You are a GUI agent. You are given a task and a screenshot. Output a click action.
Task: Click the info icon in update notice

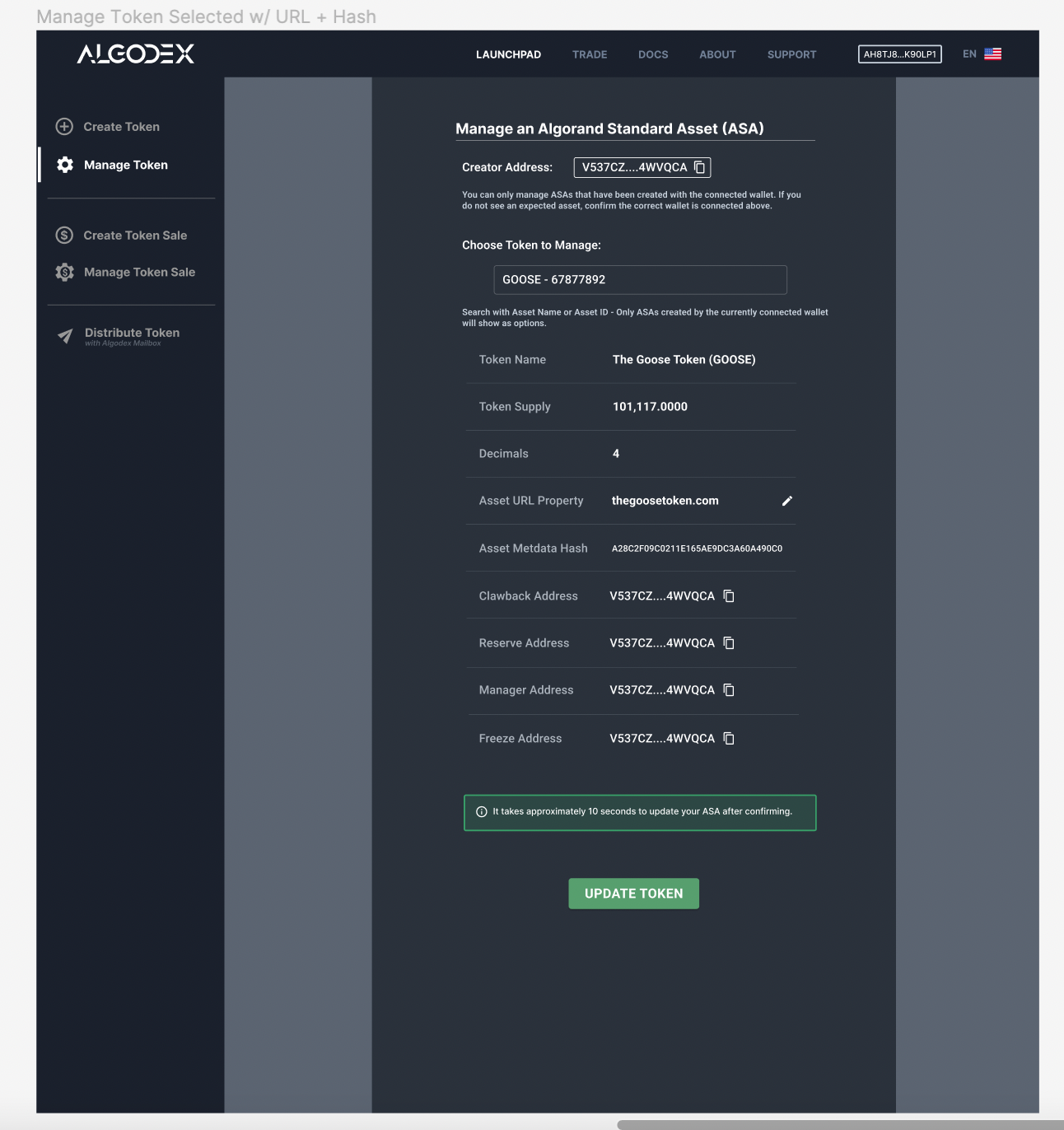pyautogui.click(x=482, y=812)
